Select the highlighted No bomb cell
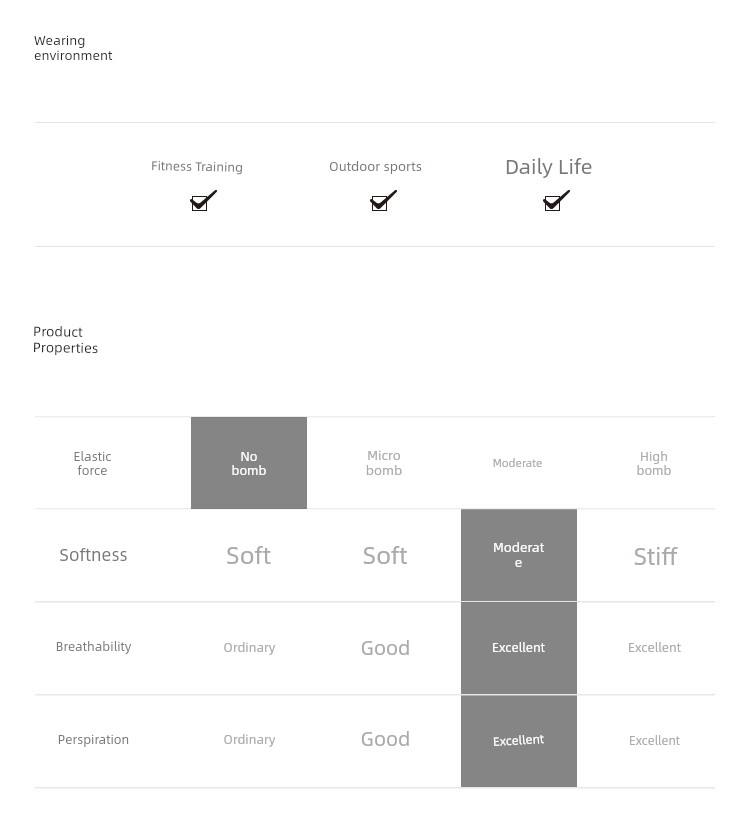The width and height of the screenshot is (750, 827). point(249,463)
